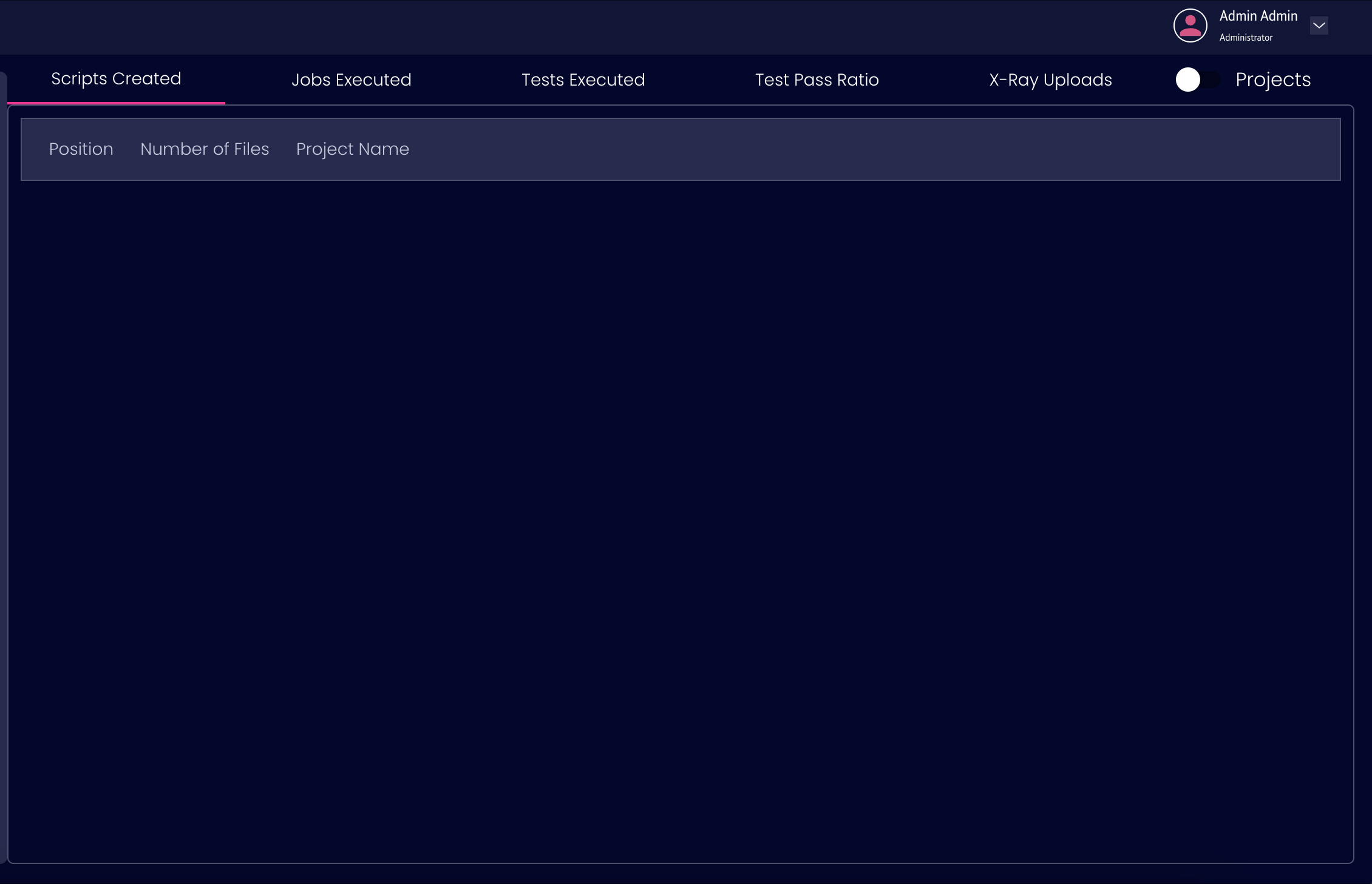The width and height of the screenshot is (1372, 884).
Task: Click the Administrator role label
Action: [x=1246, y=38]
